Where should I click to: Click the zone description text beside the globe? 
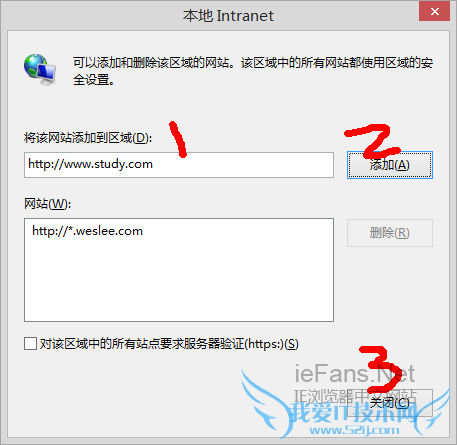point(253,71)
